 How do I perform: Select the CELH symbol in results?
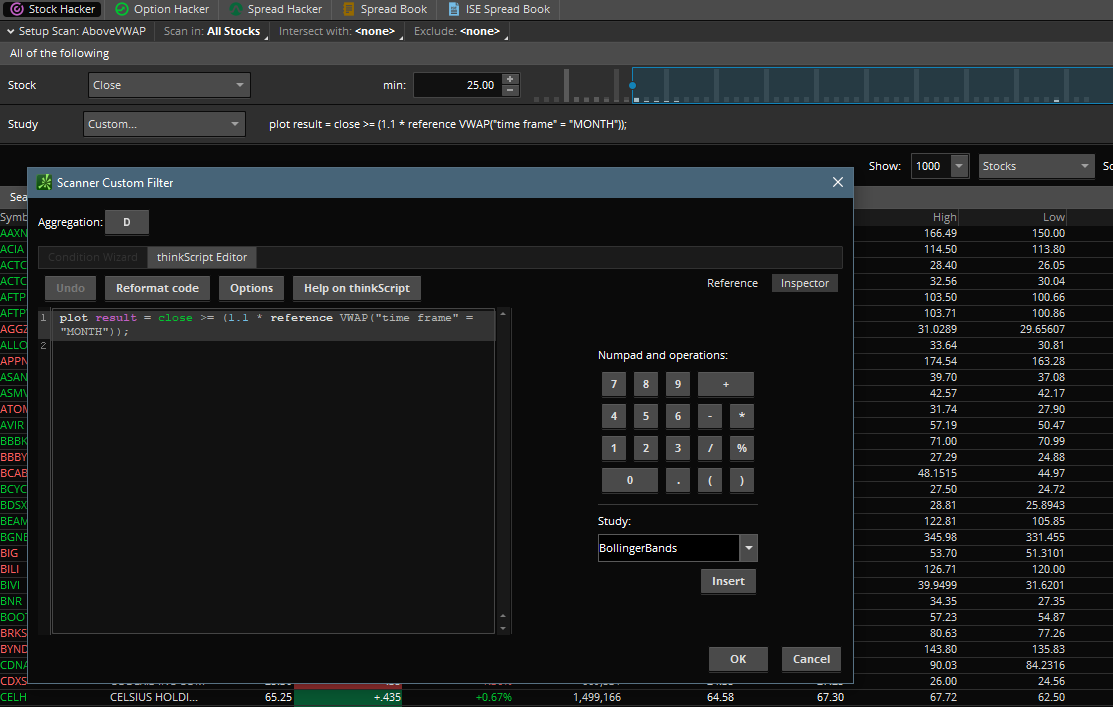[13, 697]
